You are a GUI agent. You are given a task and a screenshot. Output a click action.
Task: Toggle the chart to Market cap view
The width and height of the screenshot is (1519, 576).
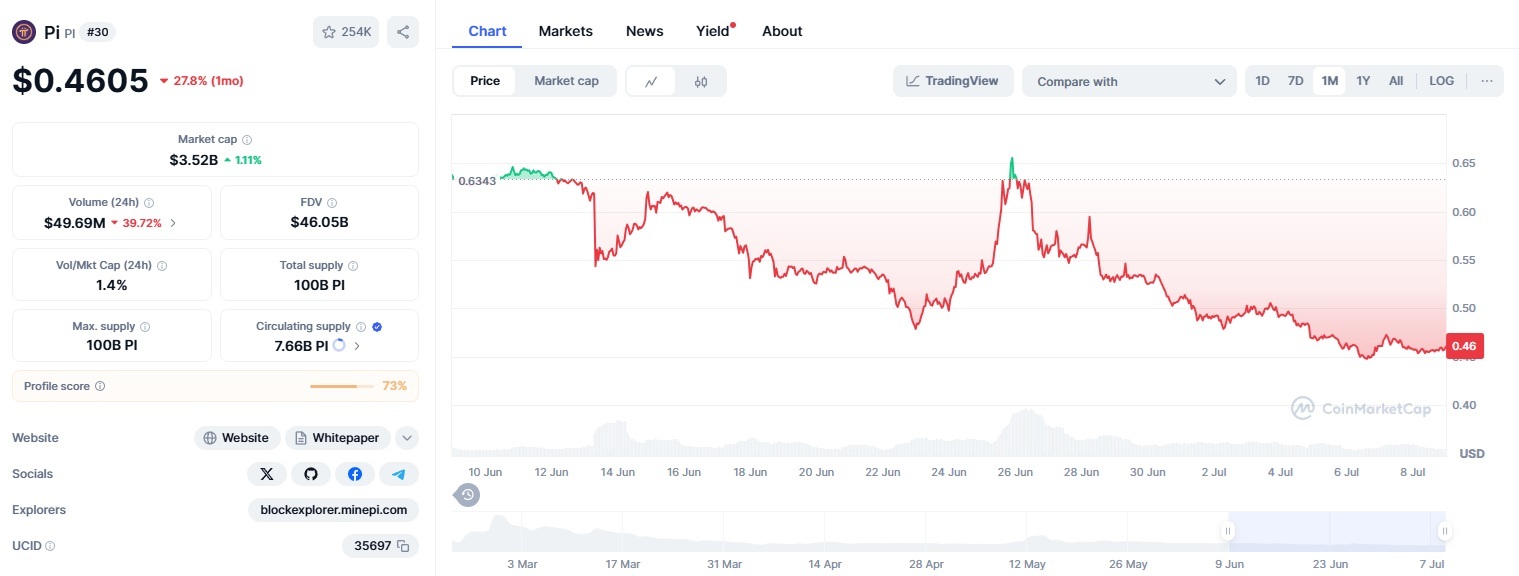coord(566,80)
